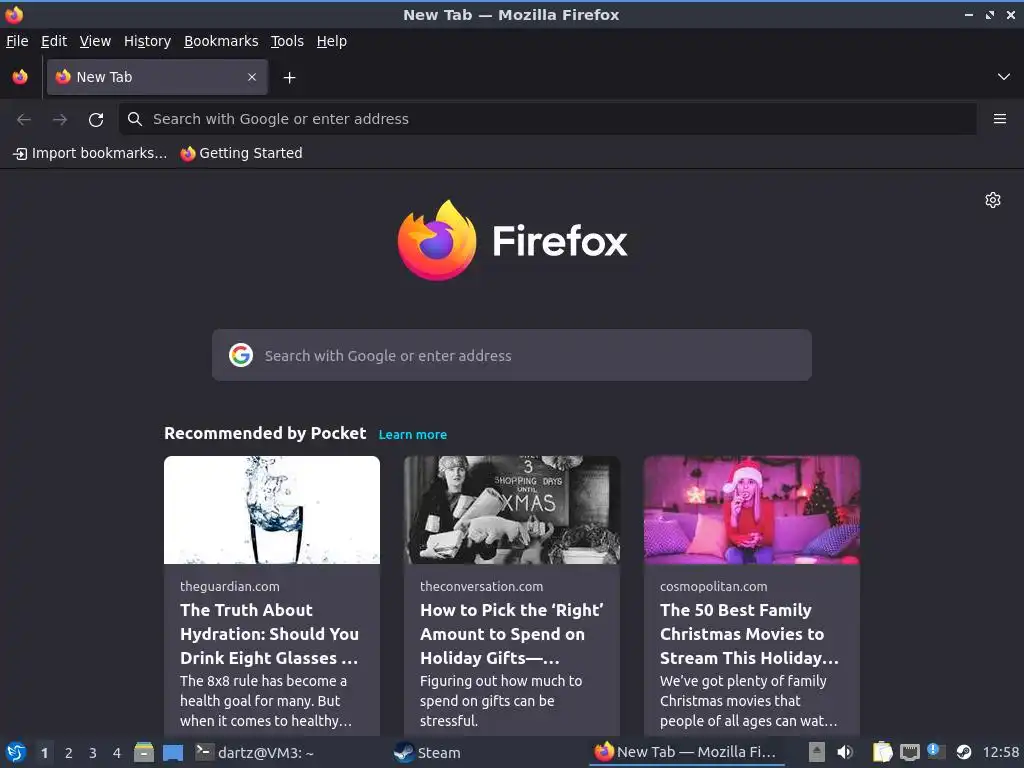The height and width of the screenshot is (768, 1024).
Task: Switch to virtual desktop 2
Action: pyautogui.click(x=69, y=753)
